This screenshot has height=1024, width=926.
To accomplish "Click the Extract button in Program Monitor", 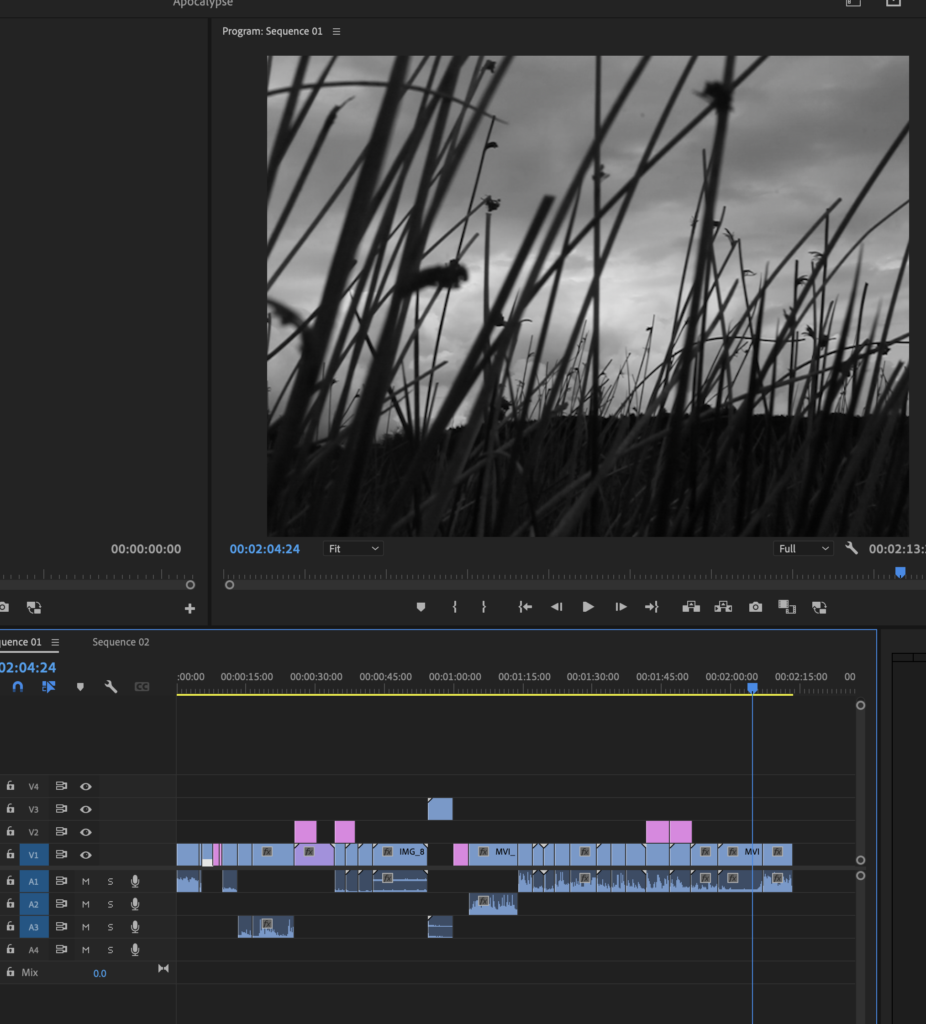I will tap(723, 607).
